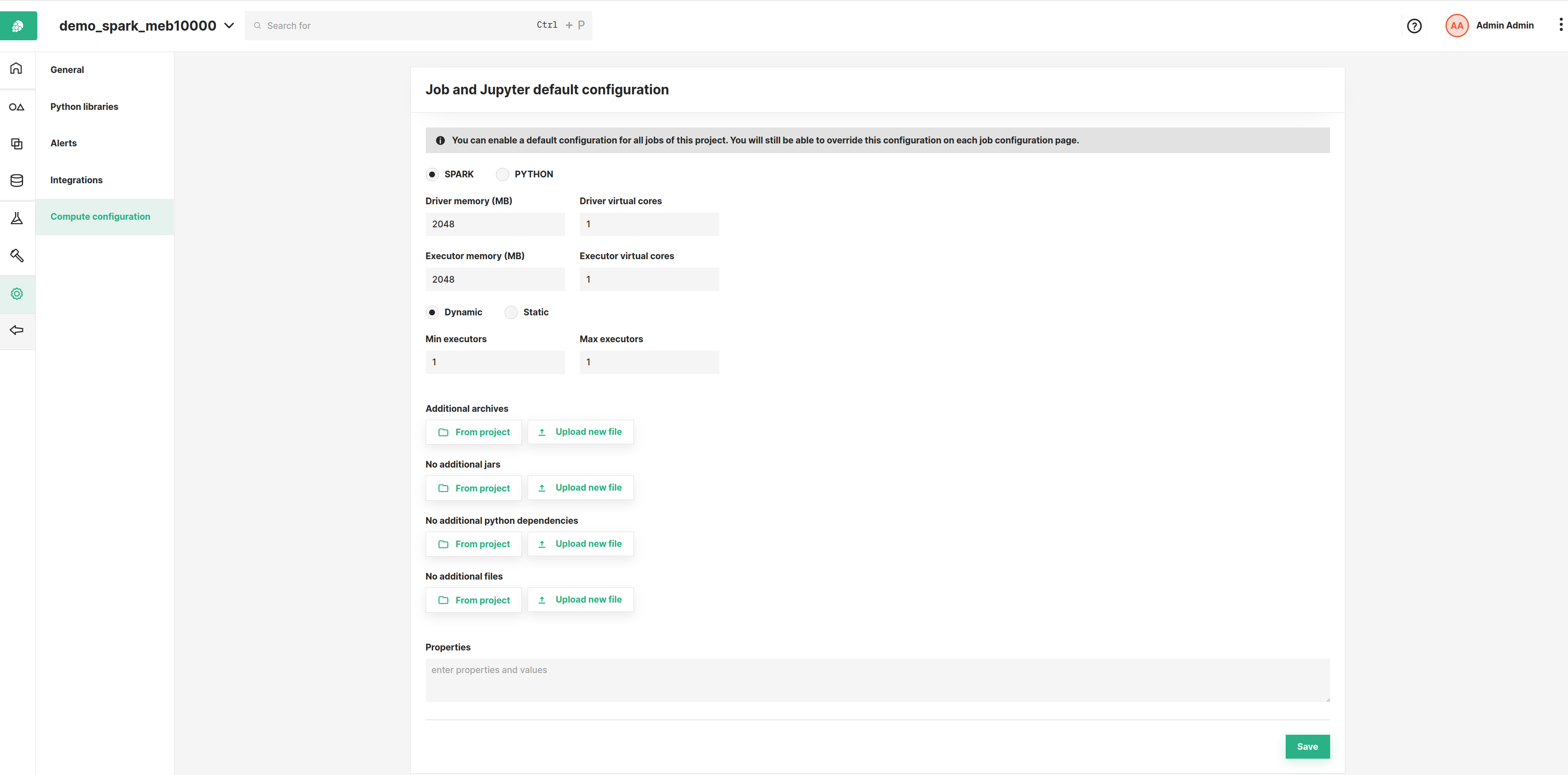The image size is (1568, 775).
Task: Open the database cylinder icon in sidebar
Action: [16, 180]
